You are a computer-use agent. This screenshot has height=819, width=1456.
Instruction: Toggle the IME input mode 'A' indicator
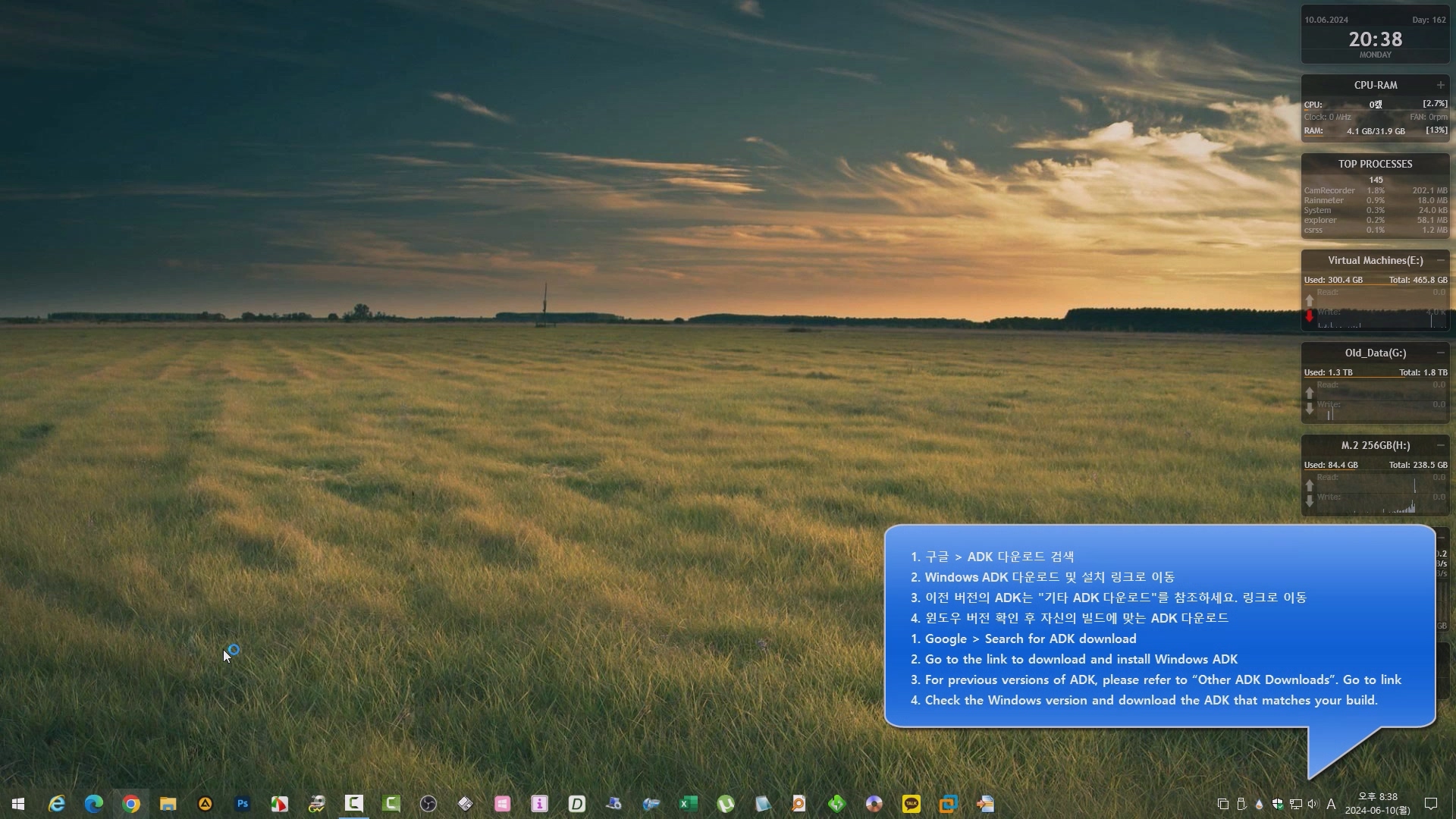coord(1331,804)
